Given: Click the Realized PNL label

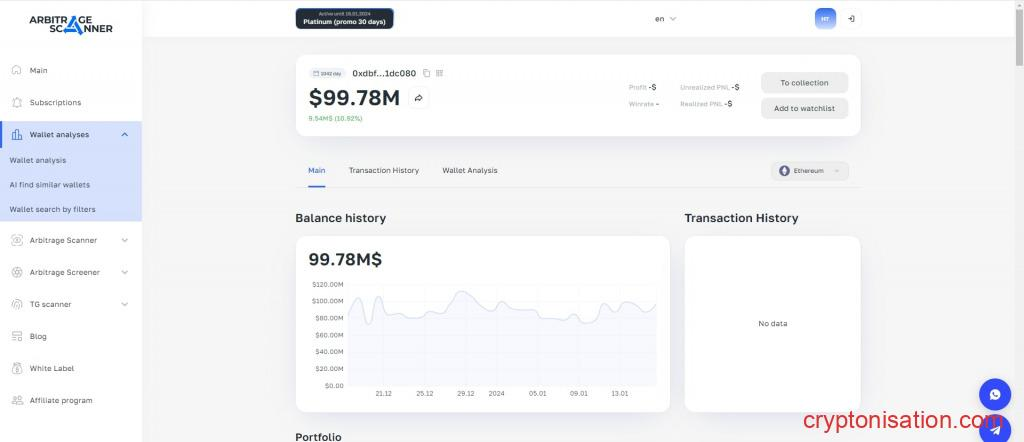Looking at the screenshot, I should point(702,104).
